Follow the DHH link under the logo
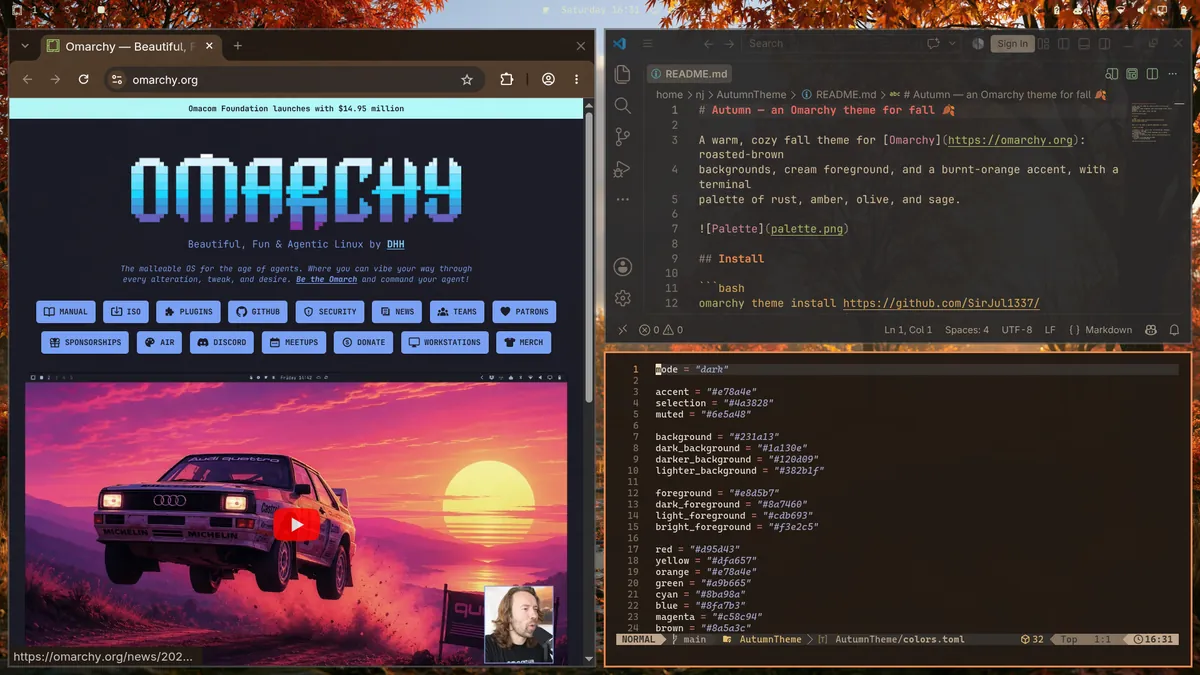 (396, 244)
